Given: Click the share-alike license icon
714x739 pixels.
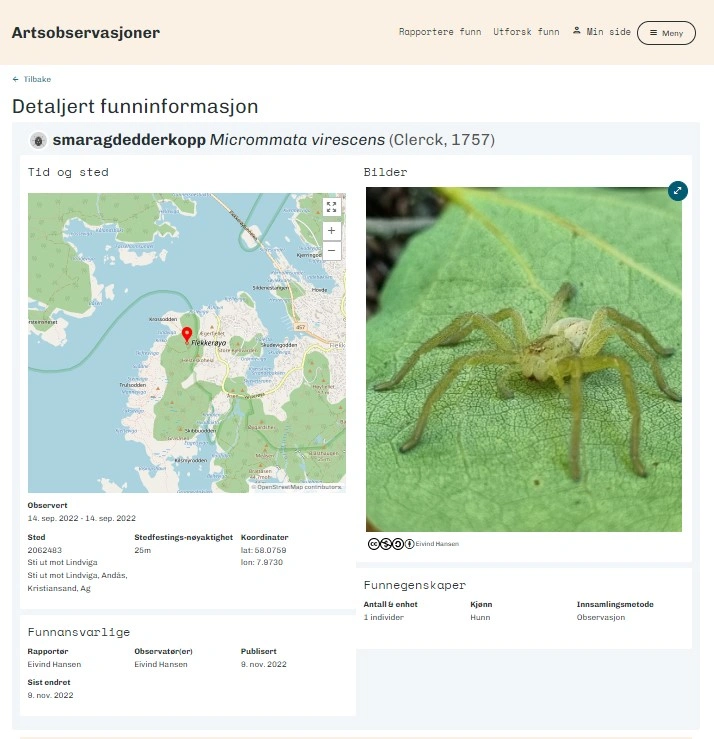Looking at the screenshot, I should 398,544.
